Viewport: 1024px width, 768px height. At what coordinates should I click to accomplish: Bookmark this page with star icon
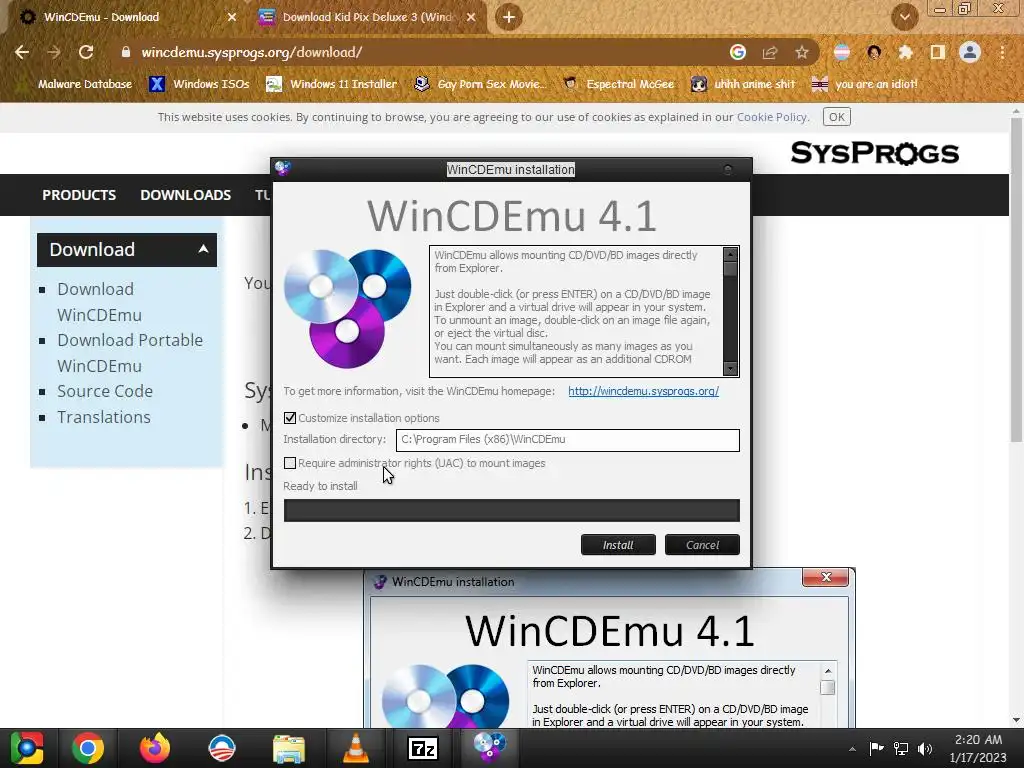tap(802, 52)
